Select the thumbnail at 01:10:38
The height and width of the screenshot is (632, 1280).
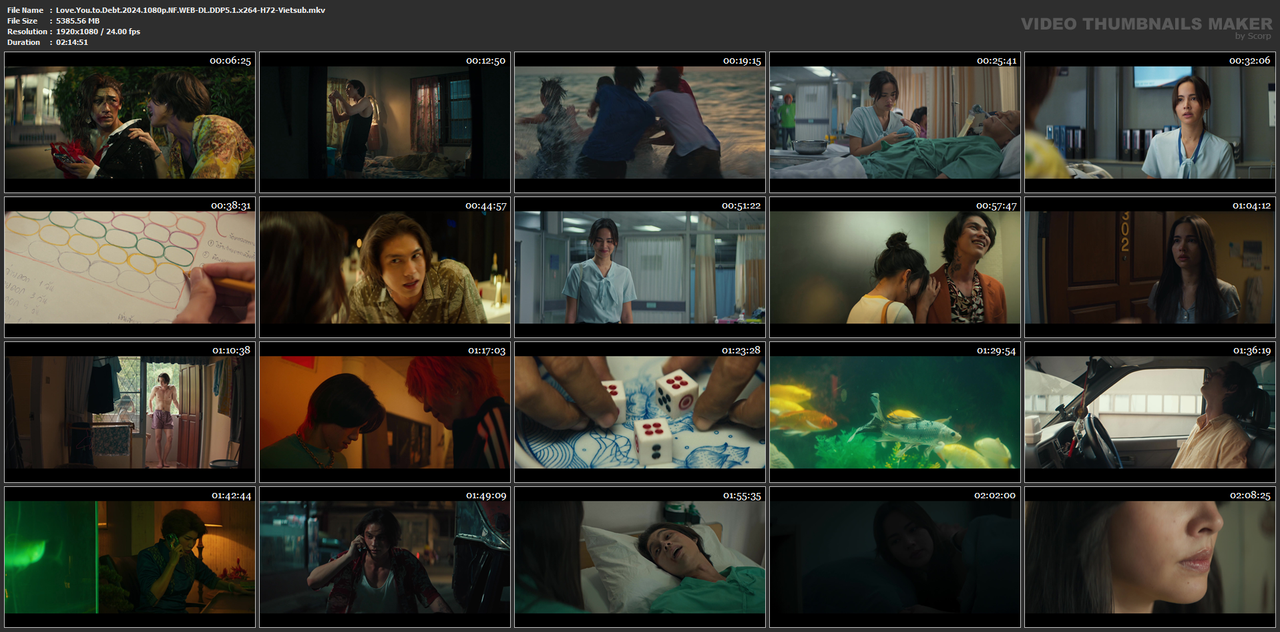tap(130, 412)
